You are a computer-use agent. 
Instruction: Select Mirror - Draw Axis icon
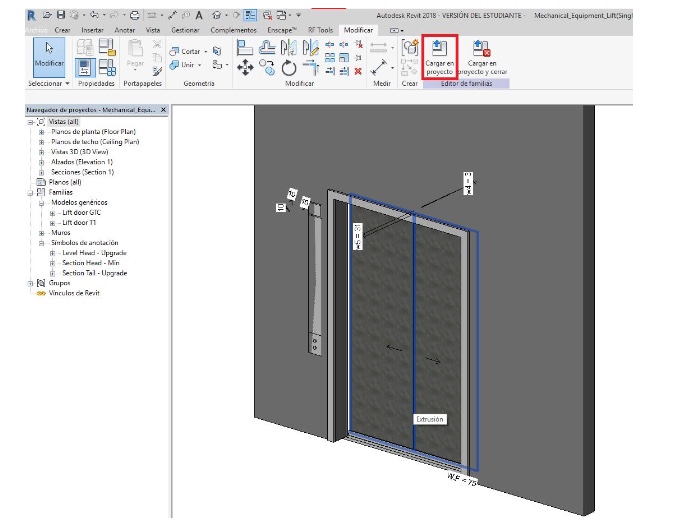point(310,47)
